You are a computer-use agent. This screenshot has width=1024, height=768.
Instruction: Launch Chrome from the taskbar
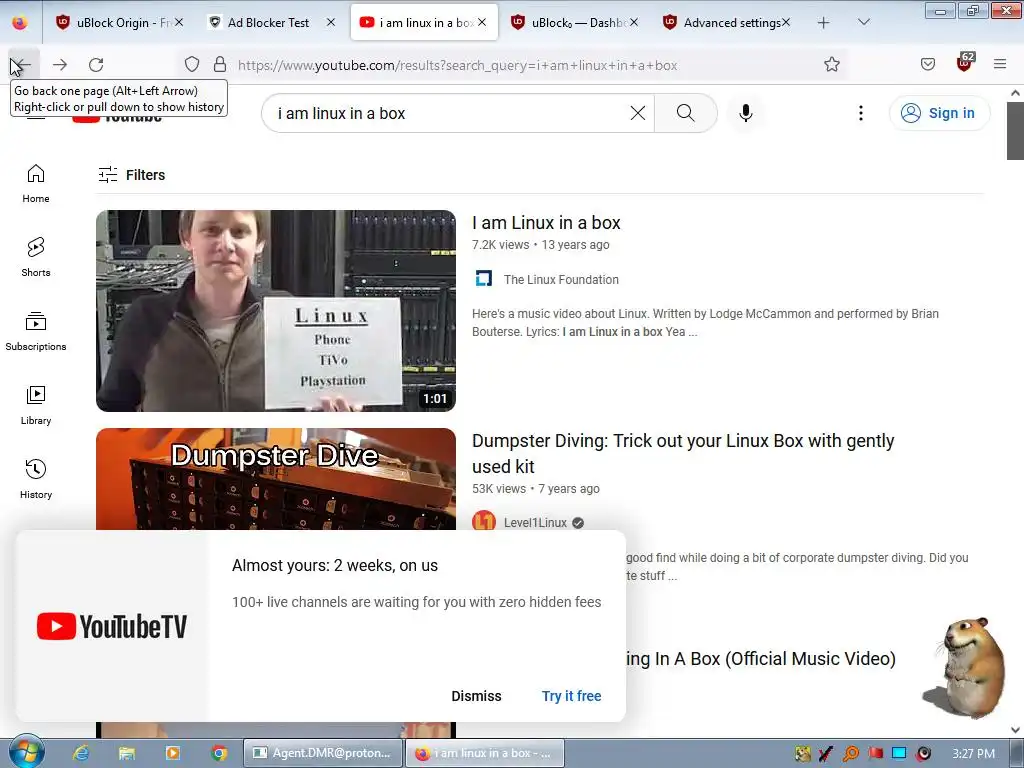click(x=219, y=753)
